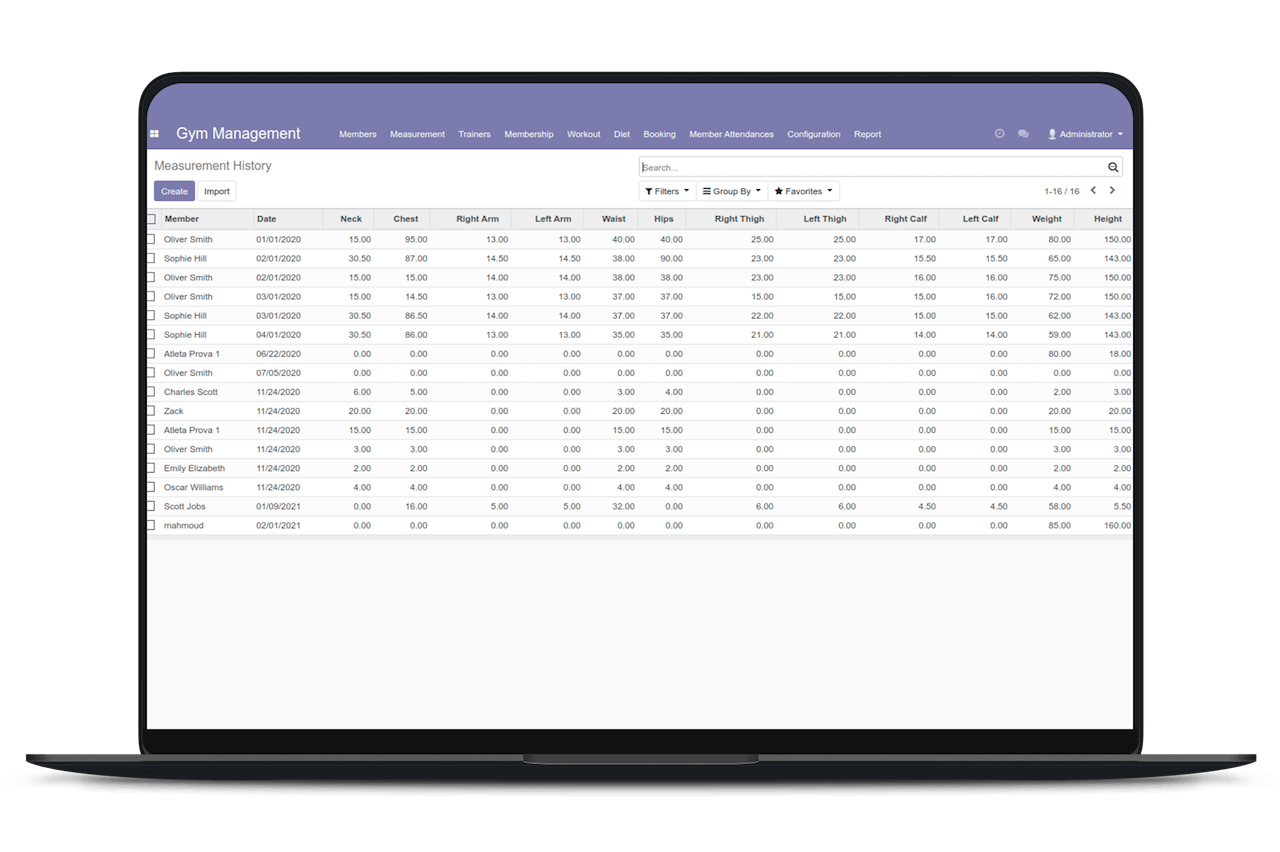
Task: Check the Sophie Hill 02/01/2020 row
Action: click(151, 259)
